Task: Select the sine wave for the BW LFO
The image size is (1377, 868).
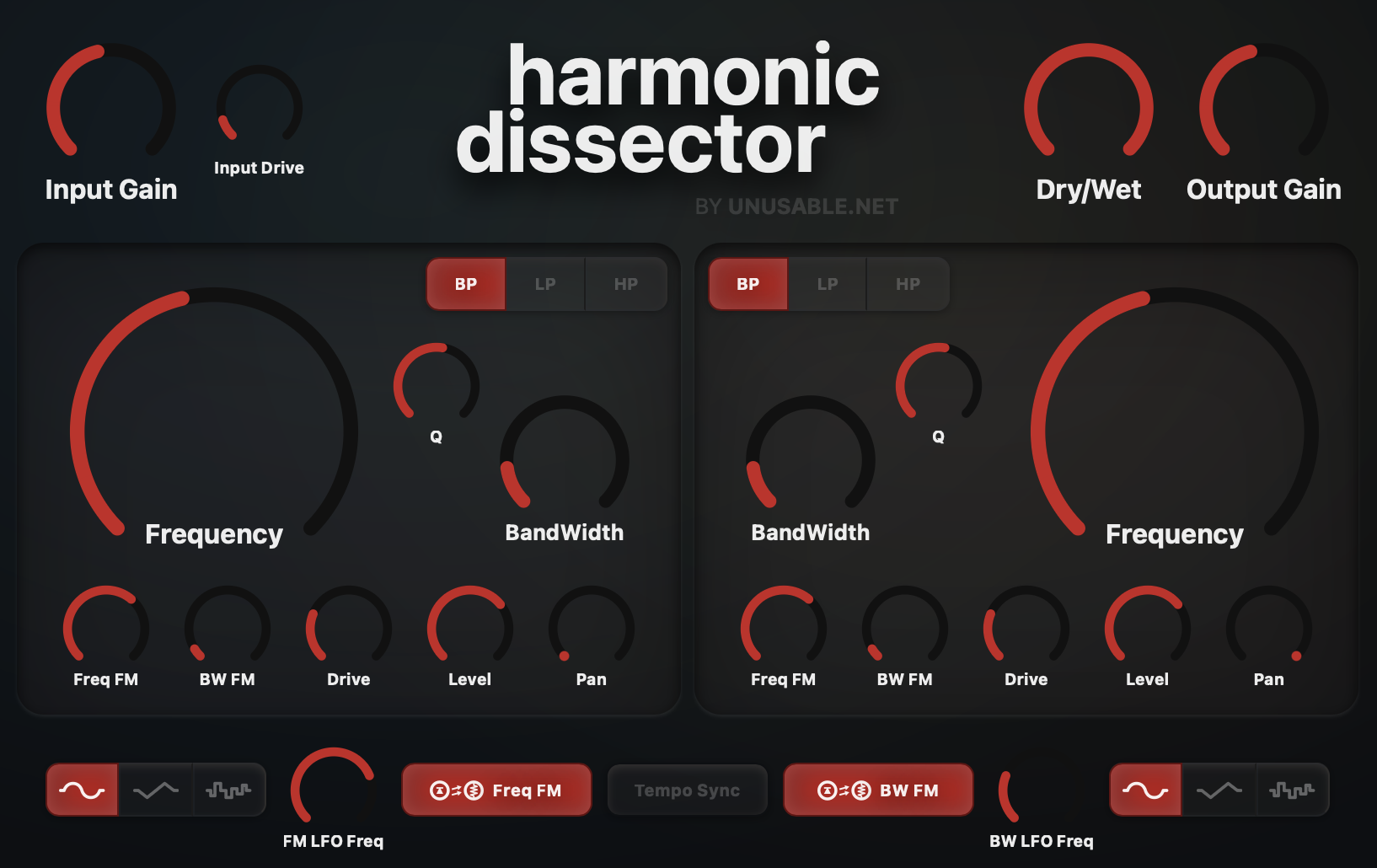Action: (1146, 790)
